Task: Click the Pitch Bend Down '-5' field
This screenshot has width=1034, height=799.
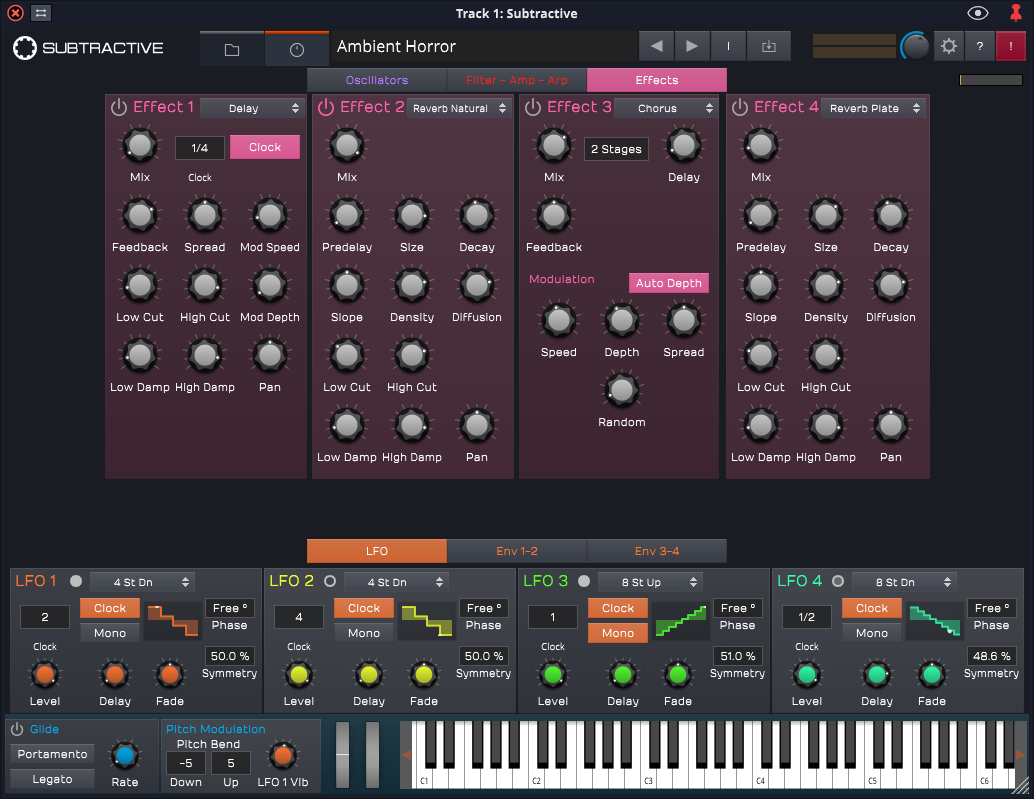Action: click(186, 763)
